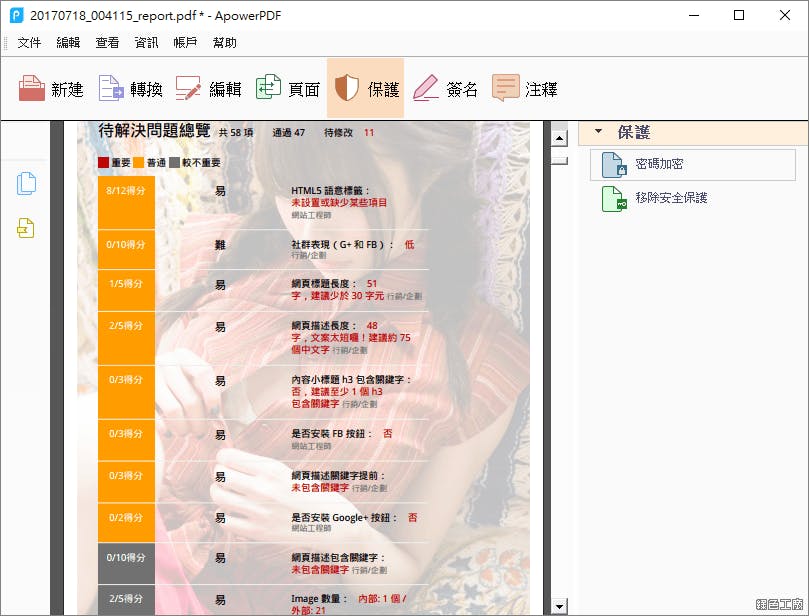Click the 難 difficulty label
This screenshot has width=809, height=616.
click(220, 245)
